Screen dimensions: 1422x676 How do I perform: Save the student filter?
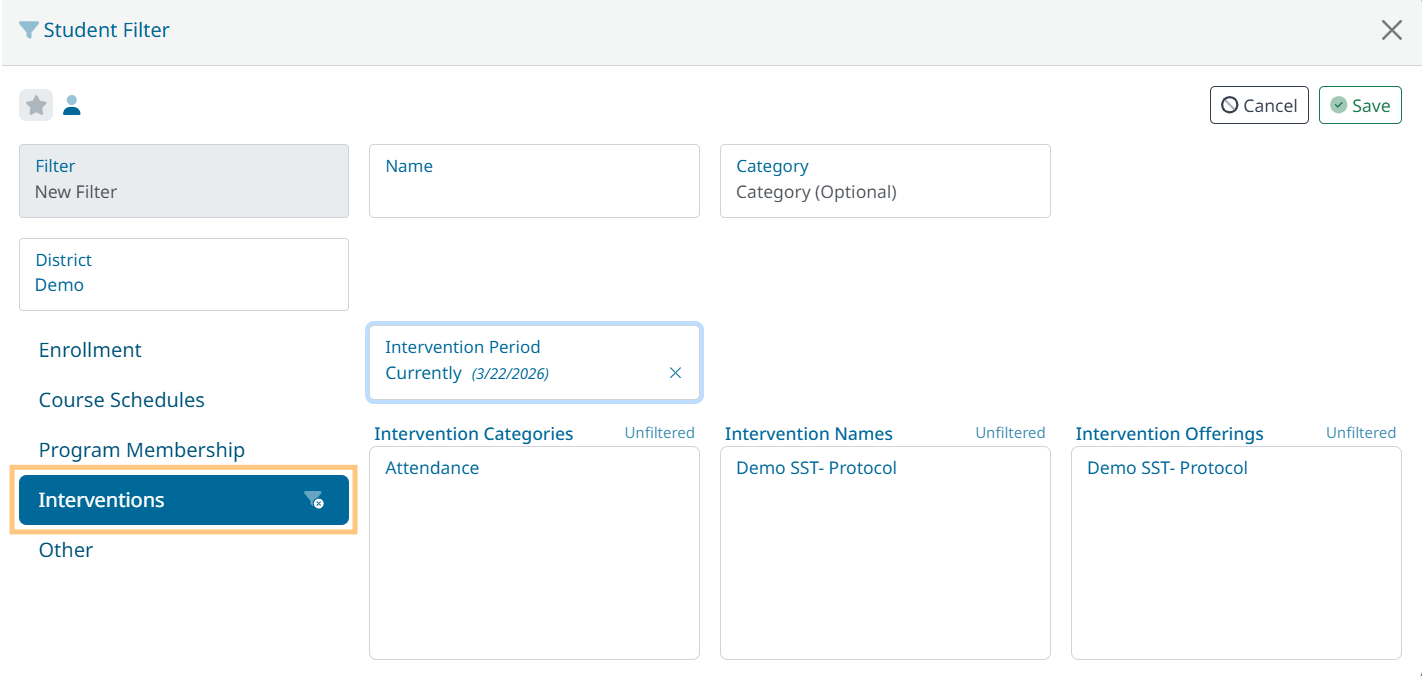tap(1360, 105)
